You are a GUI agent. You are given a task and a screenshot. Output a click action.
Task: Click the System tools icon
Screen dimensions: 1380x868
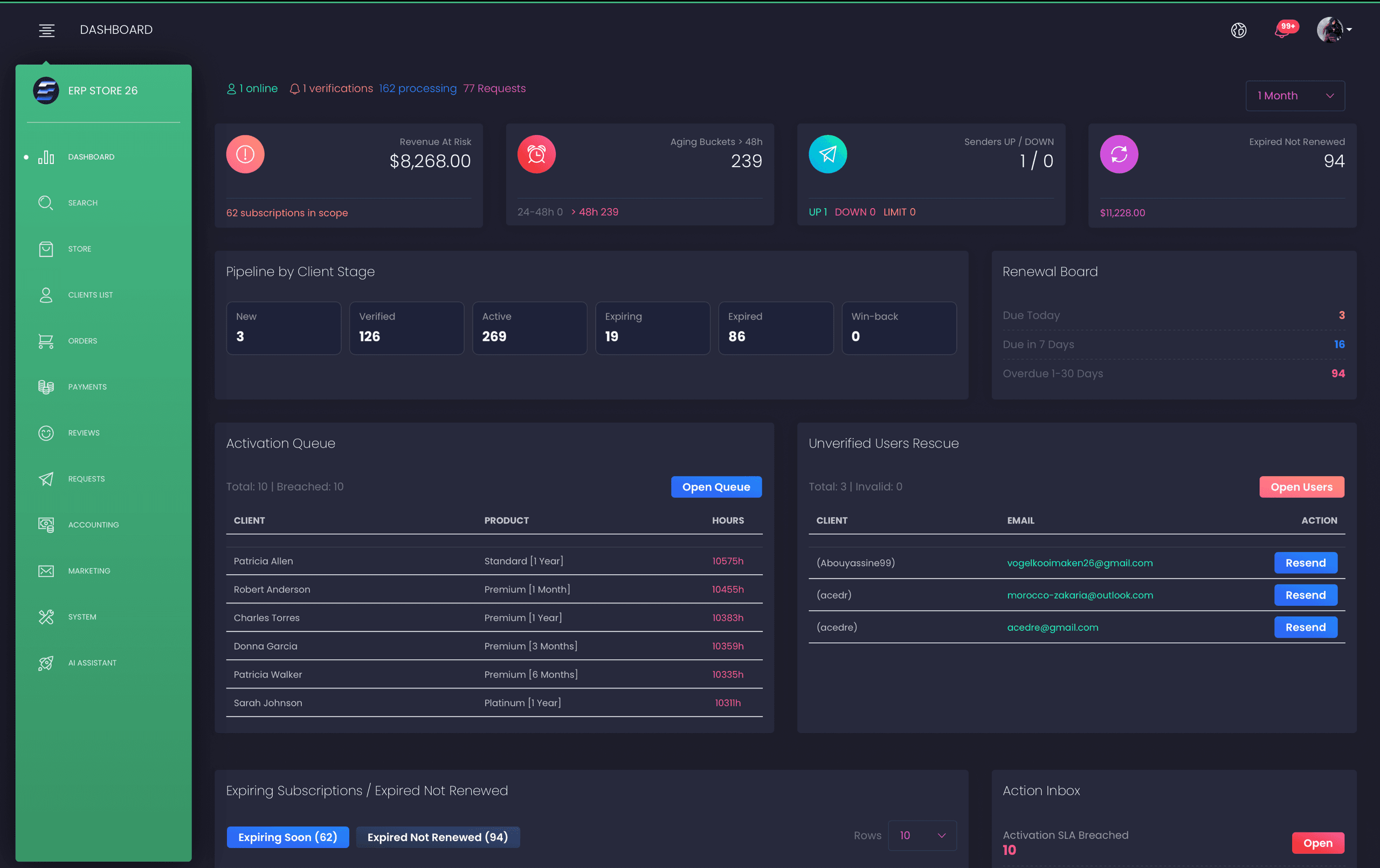coord(46,617)
